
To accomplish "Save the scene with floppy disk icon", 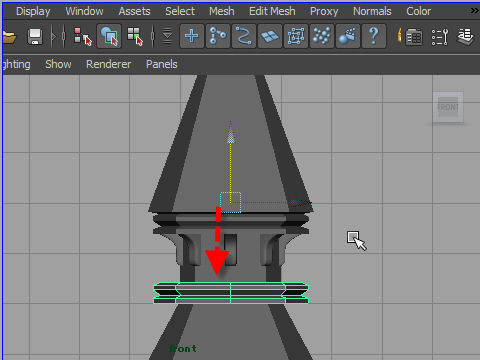I will pyautogui.click(x=35, y=36).
